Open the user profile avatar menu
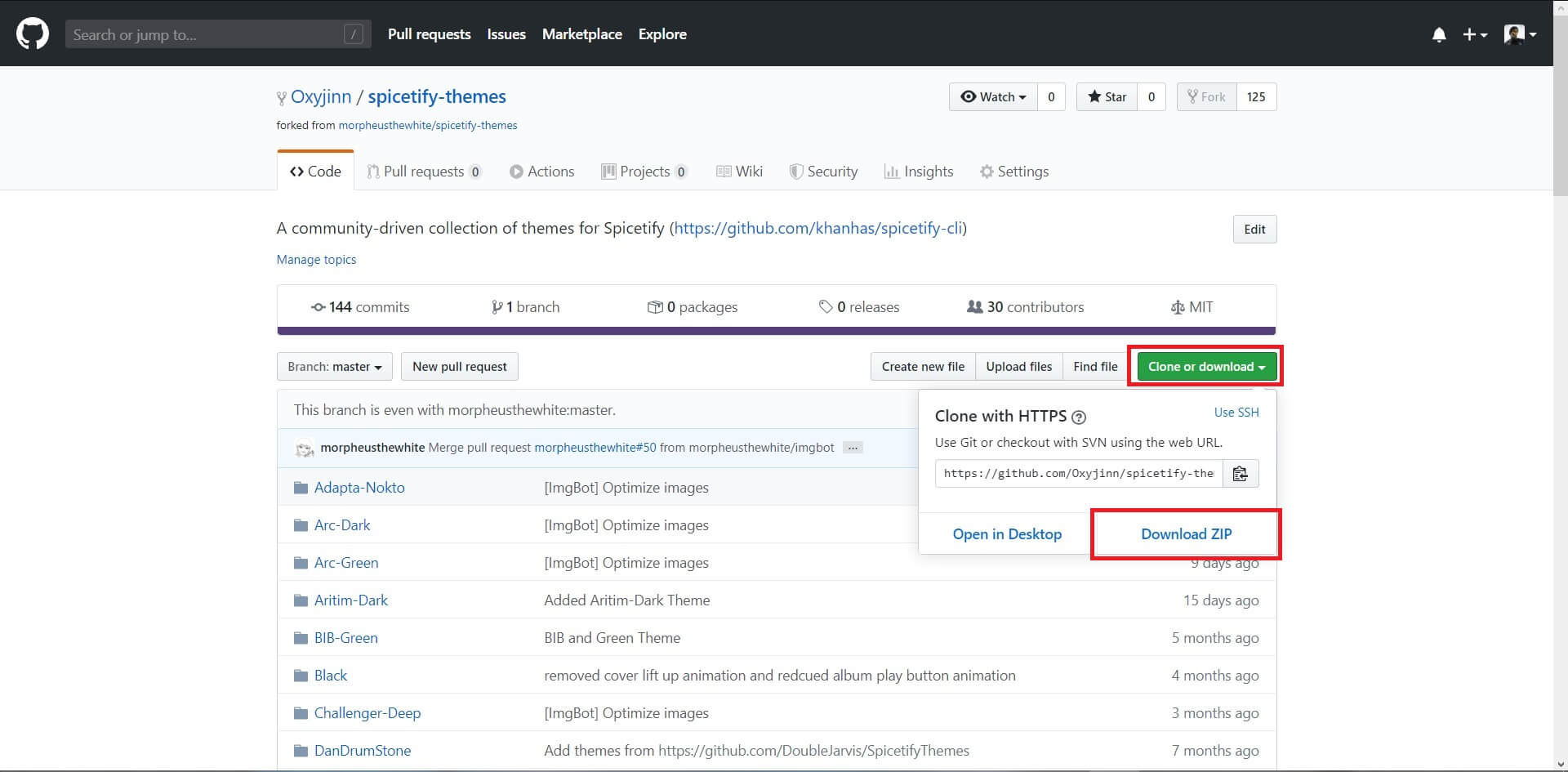This screenshot has height=772, width=1568. pyautogui.click(x=1520, y=34)
